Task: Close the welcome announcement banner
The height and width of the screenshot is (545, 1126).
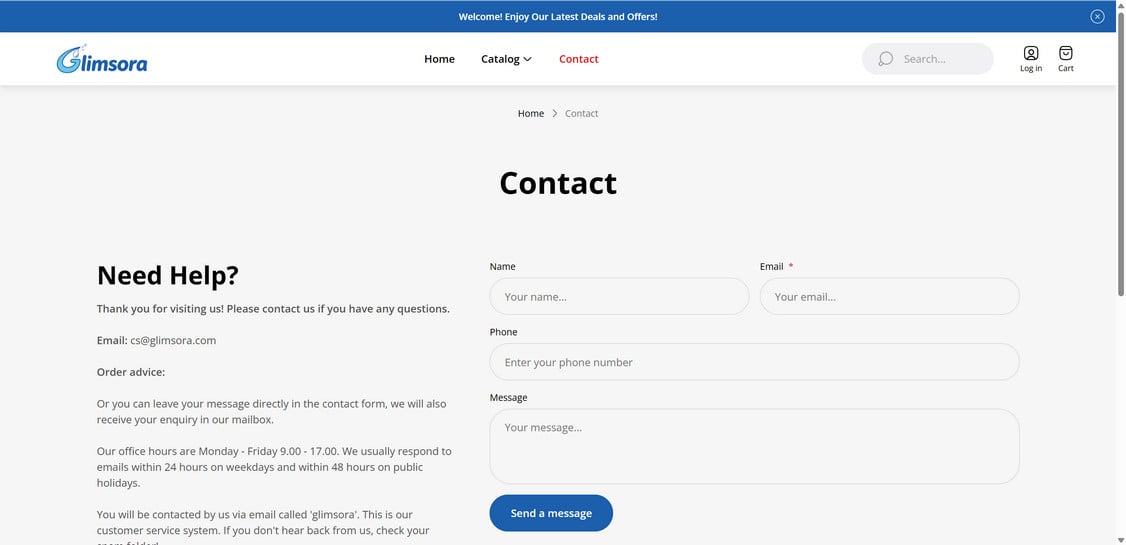Action: 1097,17
